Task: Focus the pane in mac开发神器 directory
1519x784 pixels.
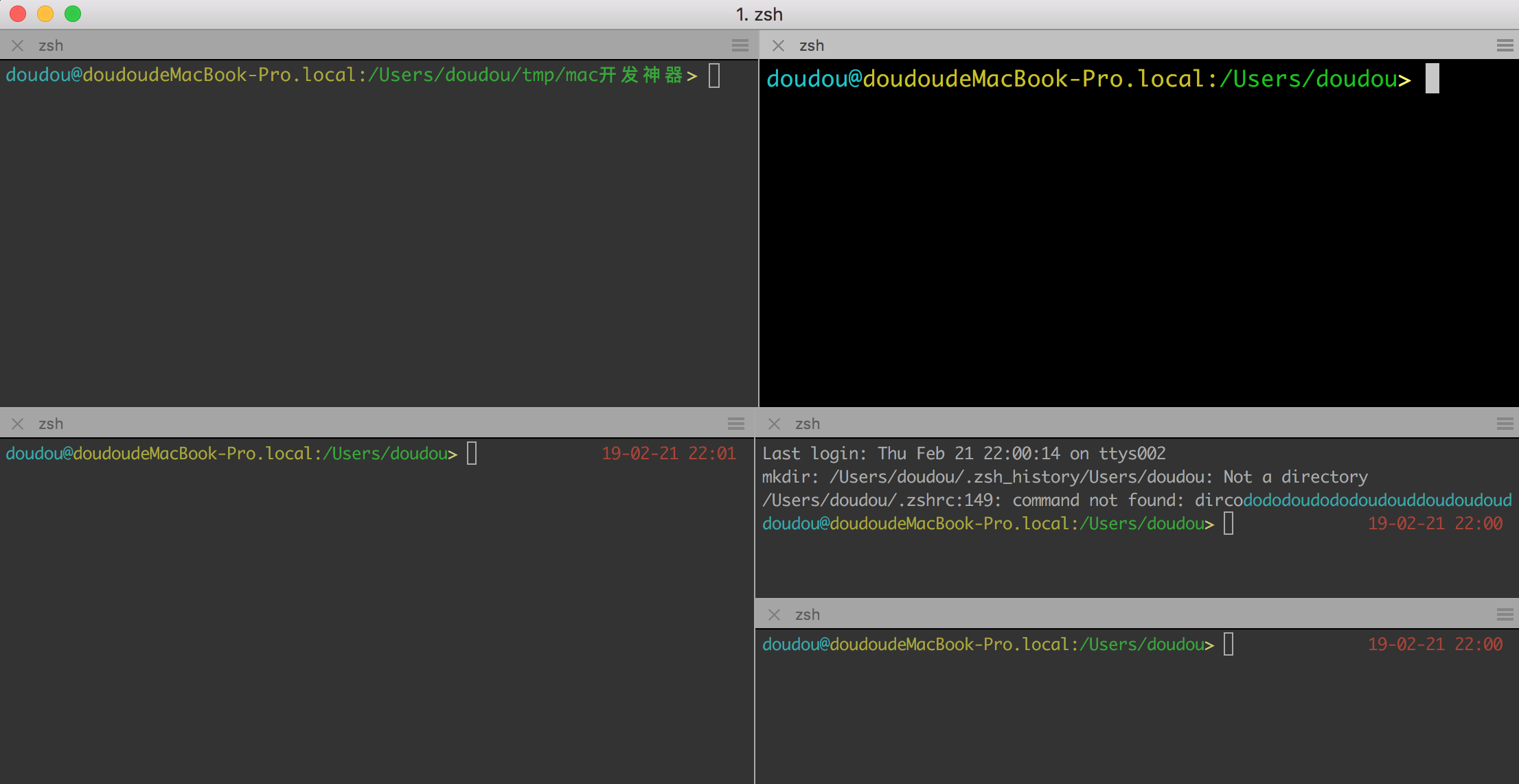Action: [x=378, y=240]
